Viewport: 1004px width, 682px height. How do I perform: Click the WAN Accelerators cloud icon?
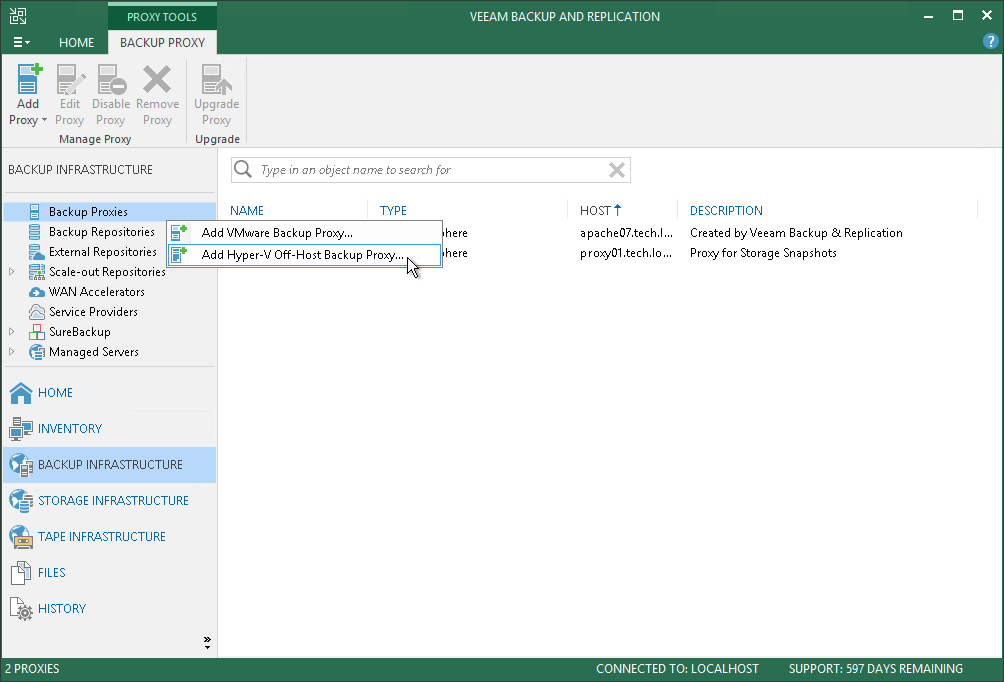tap(36, 292)
